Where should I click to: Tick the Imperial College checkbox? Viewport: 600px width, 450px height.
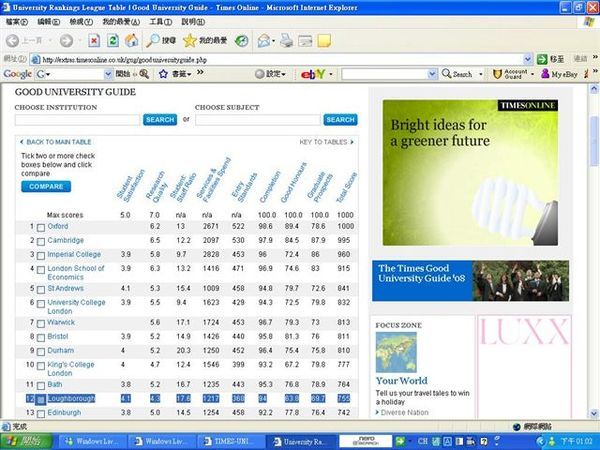coord(41,256)
